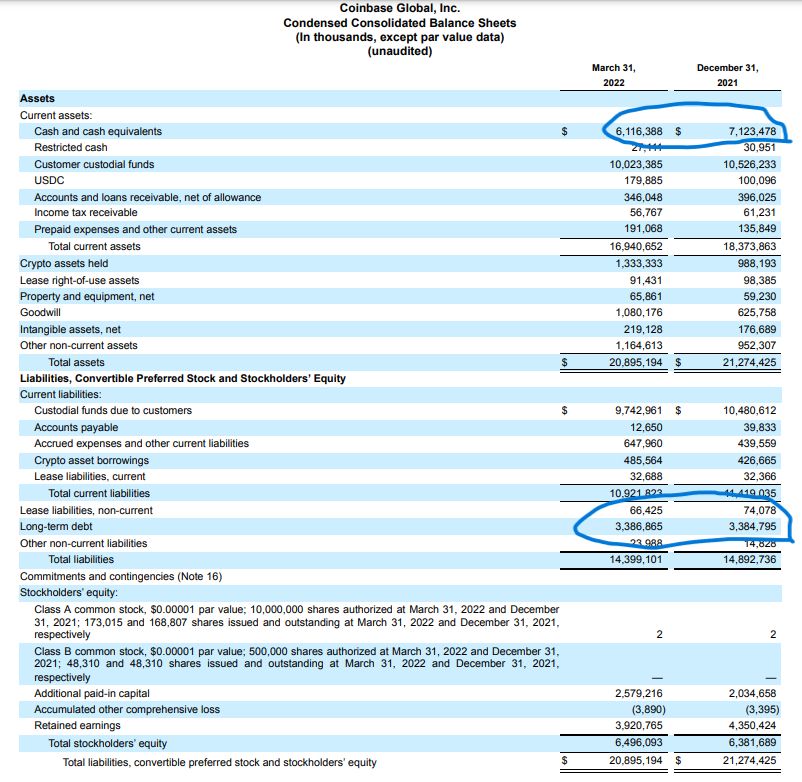Click the Retained earnings value 3,920,765
The width and height of the screenshot is (802, 782).
pyautogui.click(x=639, y=725)
